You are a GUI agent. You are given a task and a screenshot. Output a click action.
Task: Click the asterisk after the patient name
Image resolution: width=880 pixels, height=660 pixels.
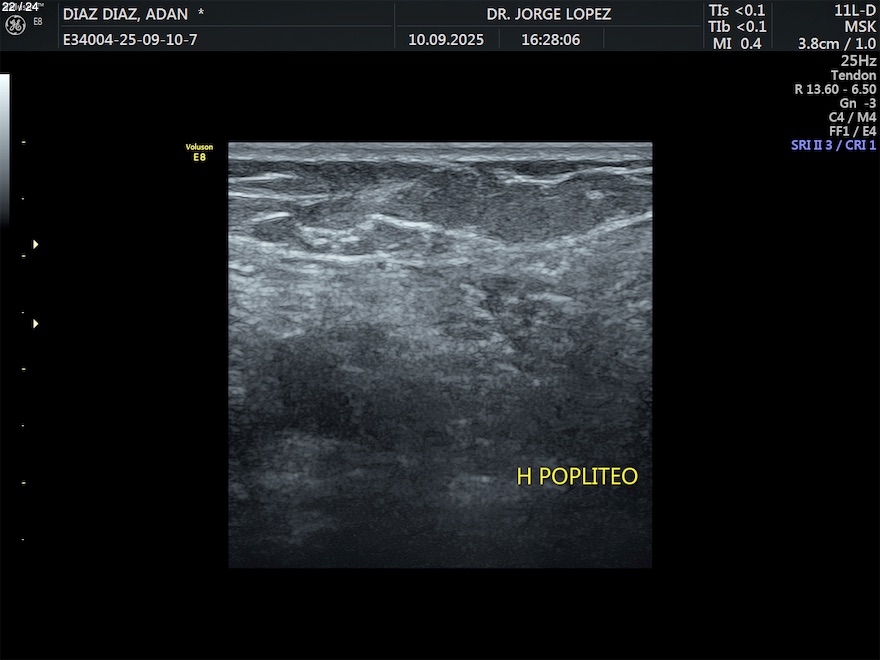point(201,14)
